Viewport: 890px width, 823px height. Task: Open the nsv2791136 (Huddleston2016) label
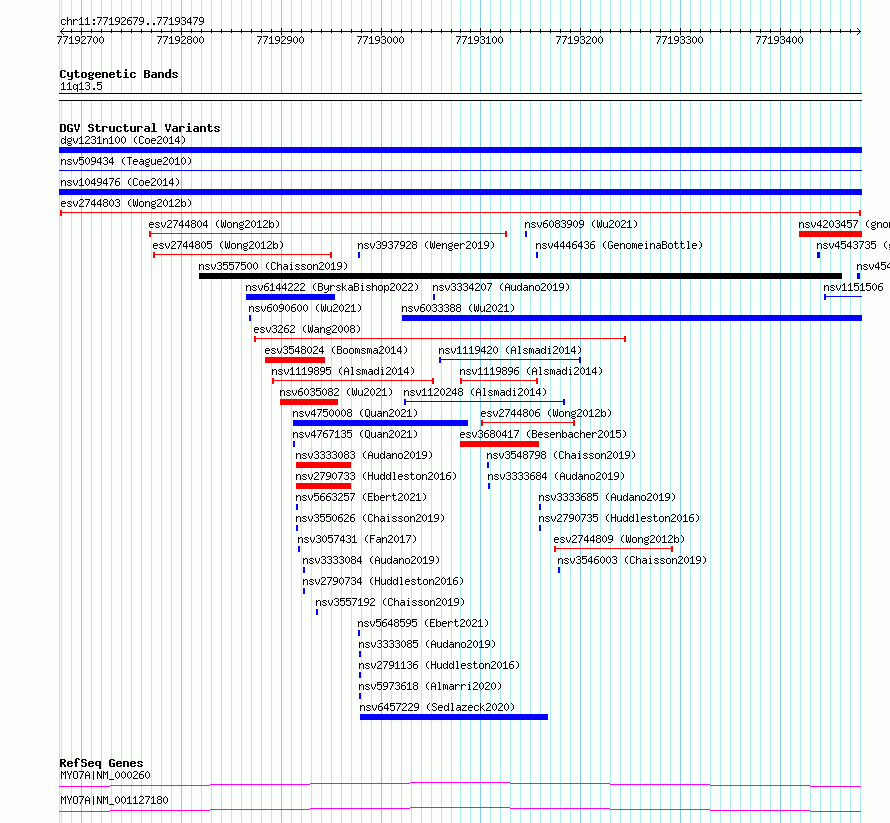point(439,665)
